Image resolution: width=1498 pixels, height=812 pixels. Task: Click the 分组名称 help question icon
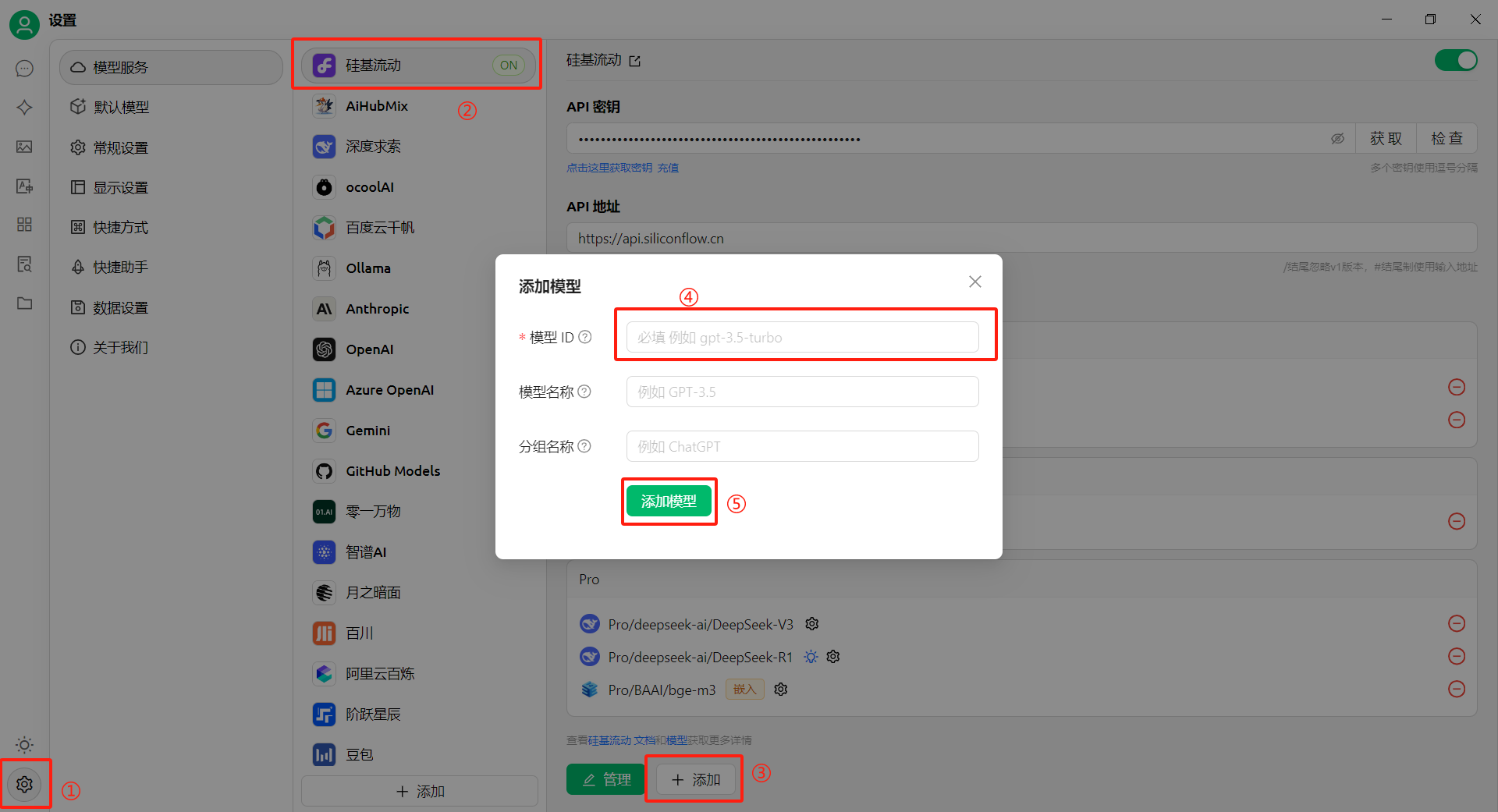tap(584, 446)
